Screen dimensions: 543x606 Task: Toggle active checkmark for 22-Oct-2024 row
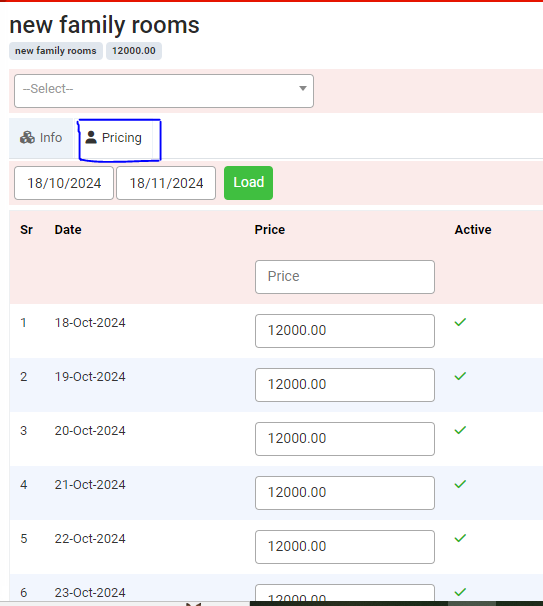[x=460, y=538]
